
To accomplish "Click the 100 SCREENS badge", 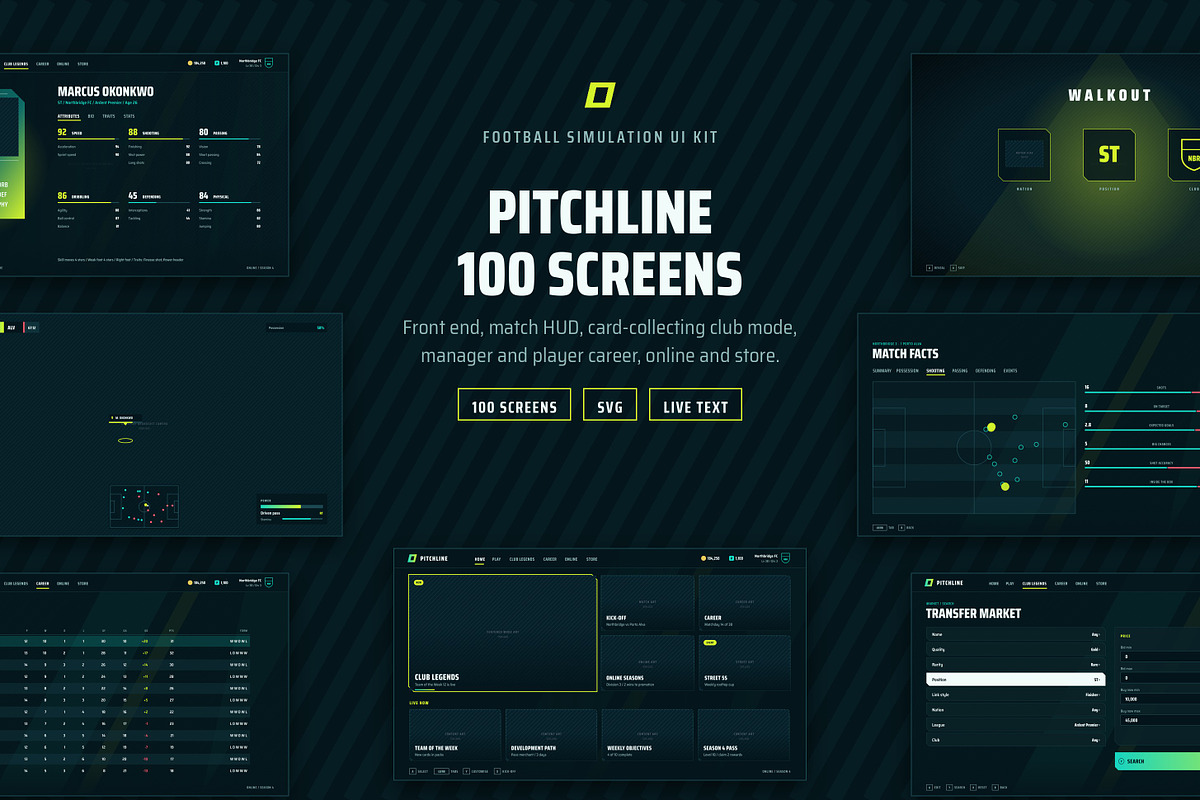I will pos(514,404).
